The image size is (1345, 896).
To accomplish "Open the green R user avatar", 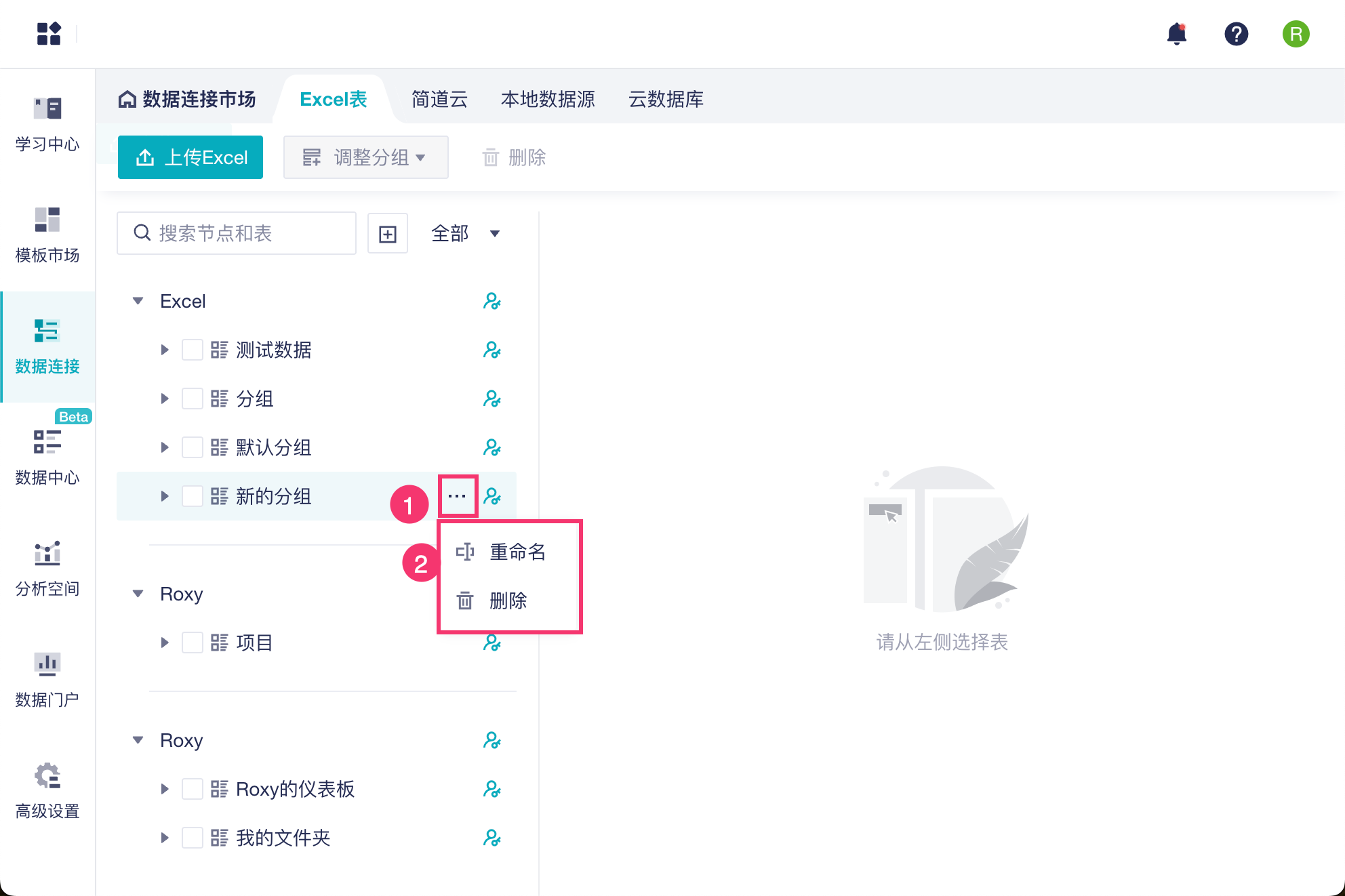I will [1296, 34].
